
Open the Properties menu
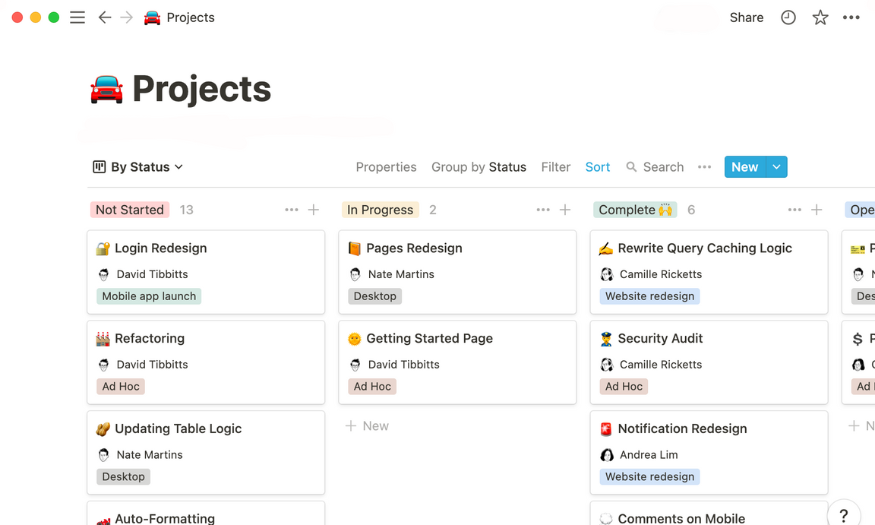[x=386, y=167]
